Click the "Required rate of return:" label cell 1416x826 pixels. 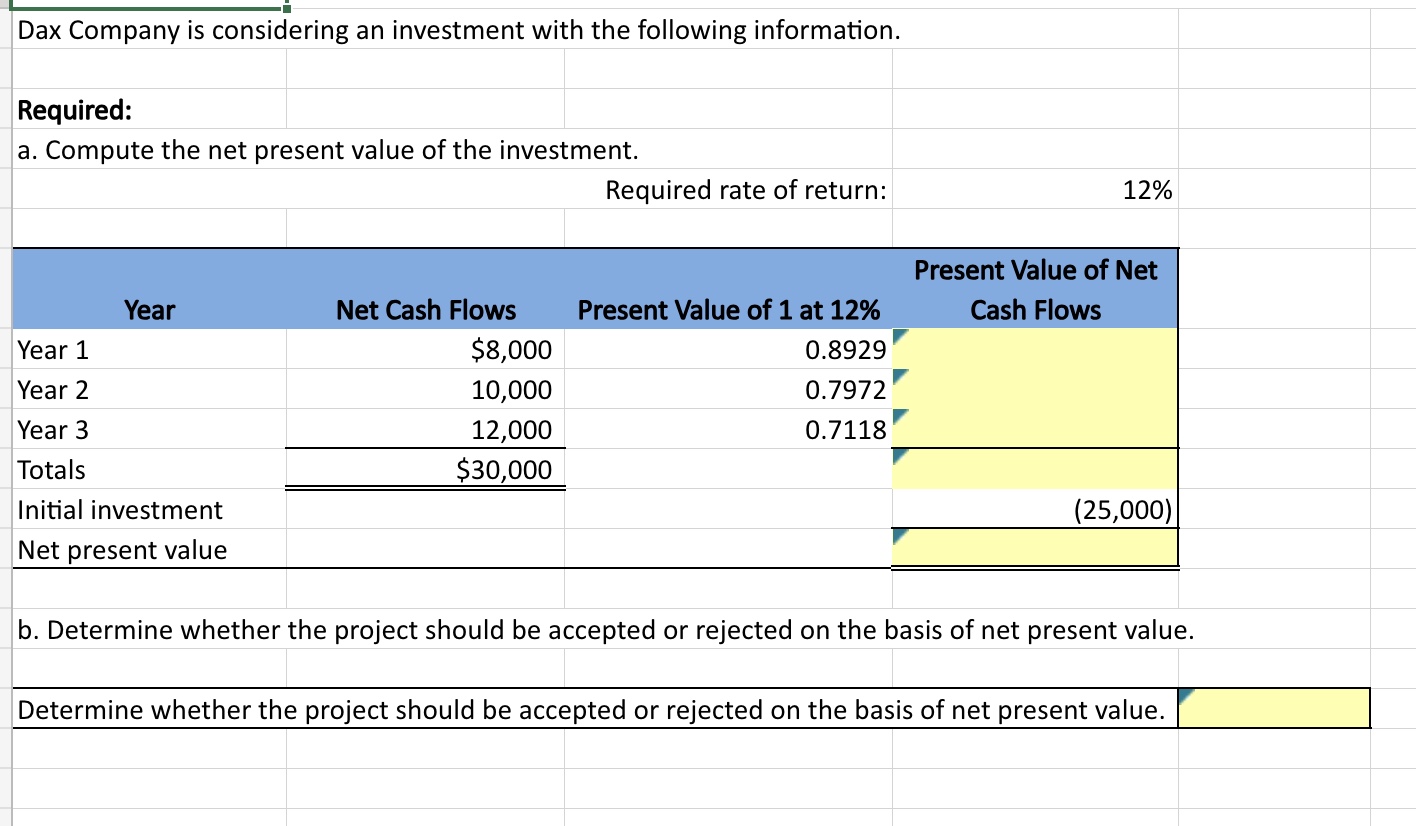(745, 190)
